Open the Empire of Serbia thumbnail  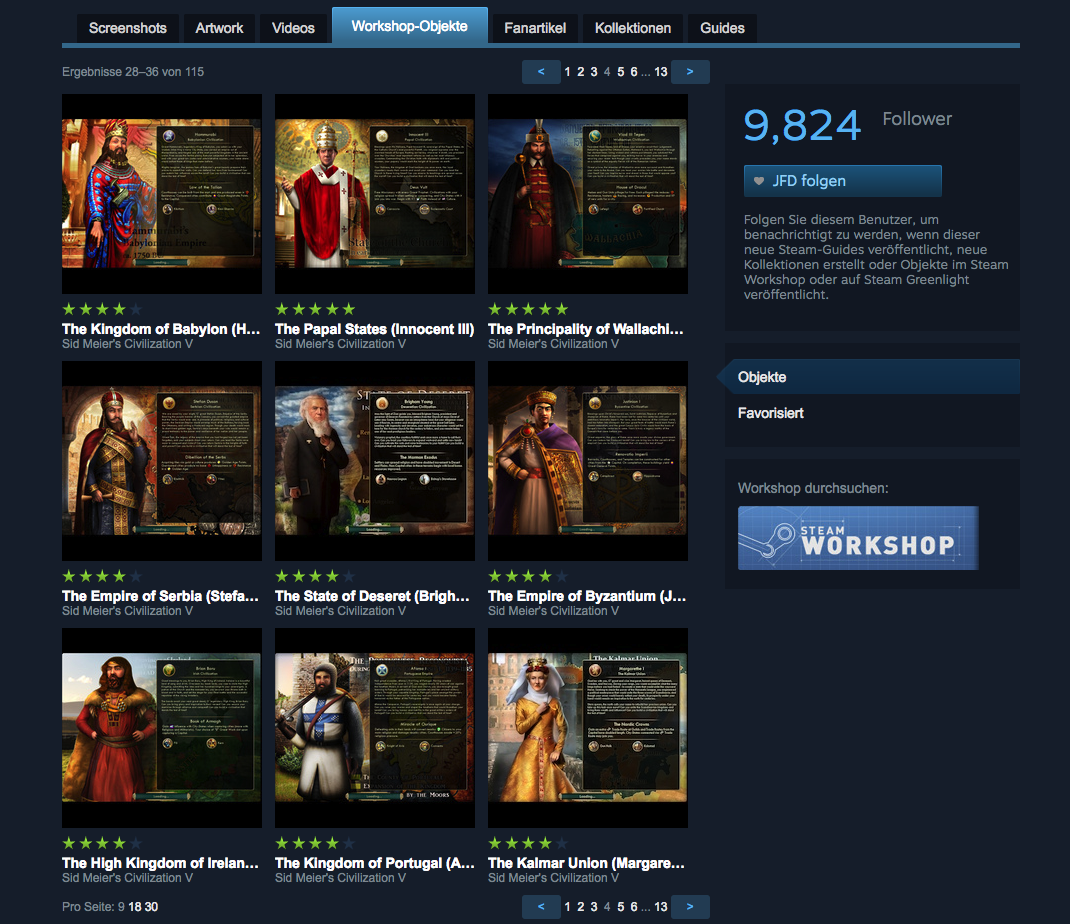pos(162,461)
